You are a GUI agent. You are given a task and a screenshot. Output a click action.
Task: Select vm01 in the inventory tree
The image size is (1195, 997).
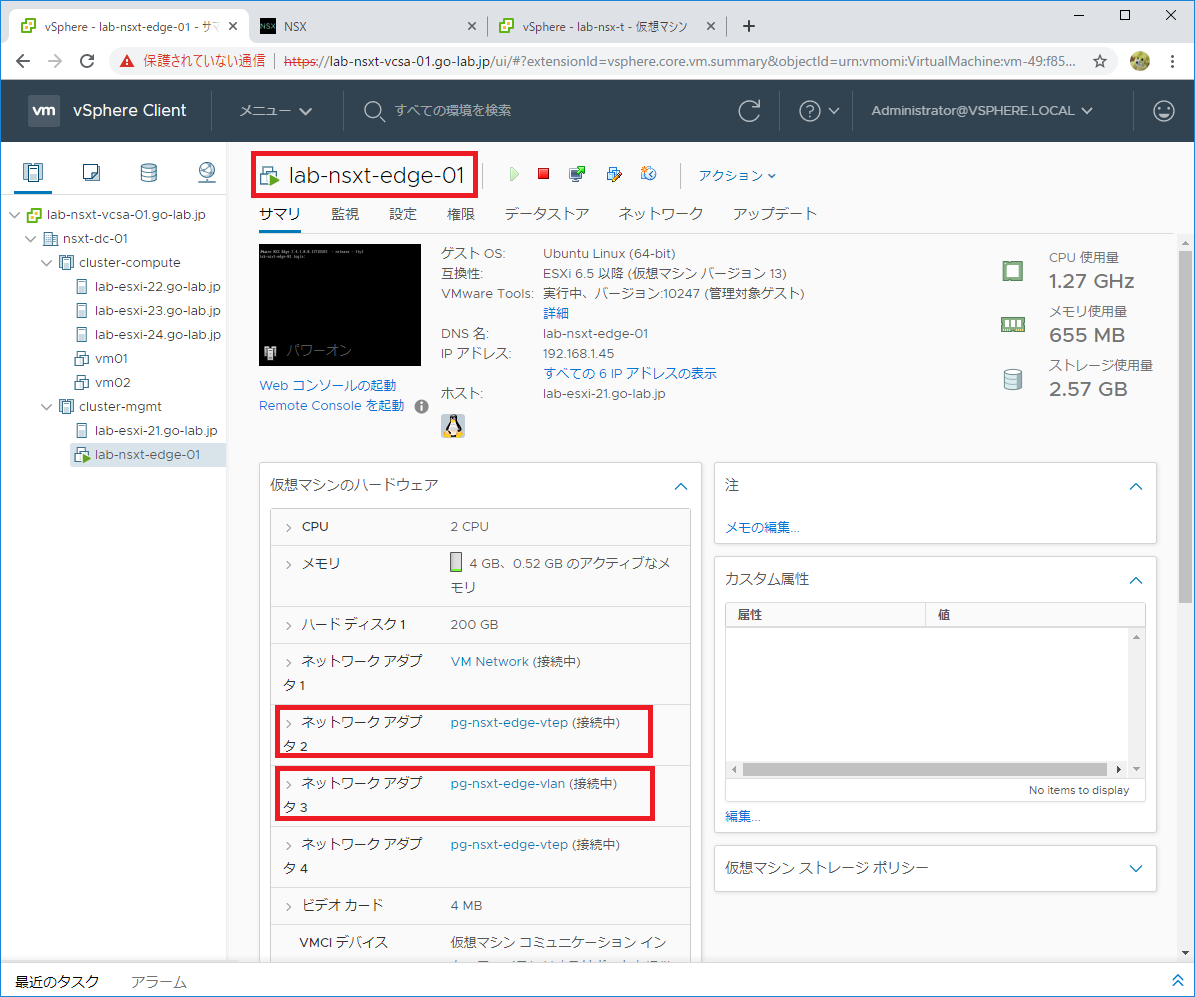111,358
